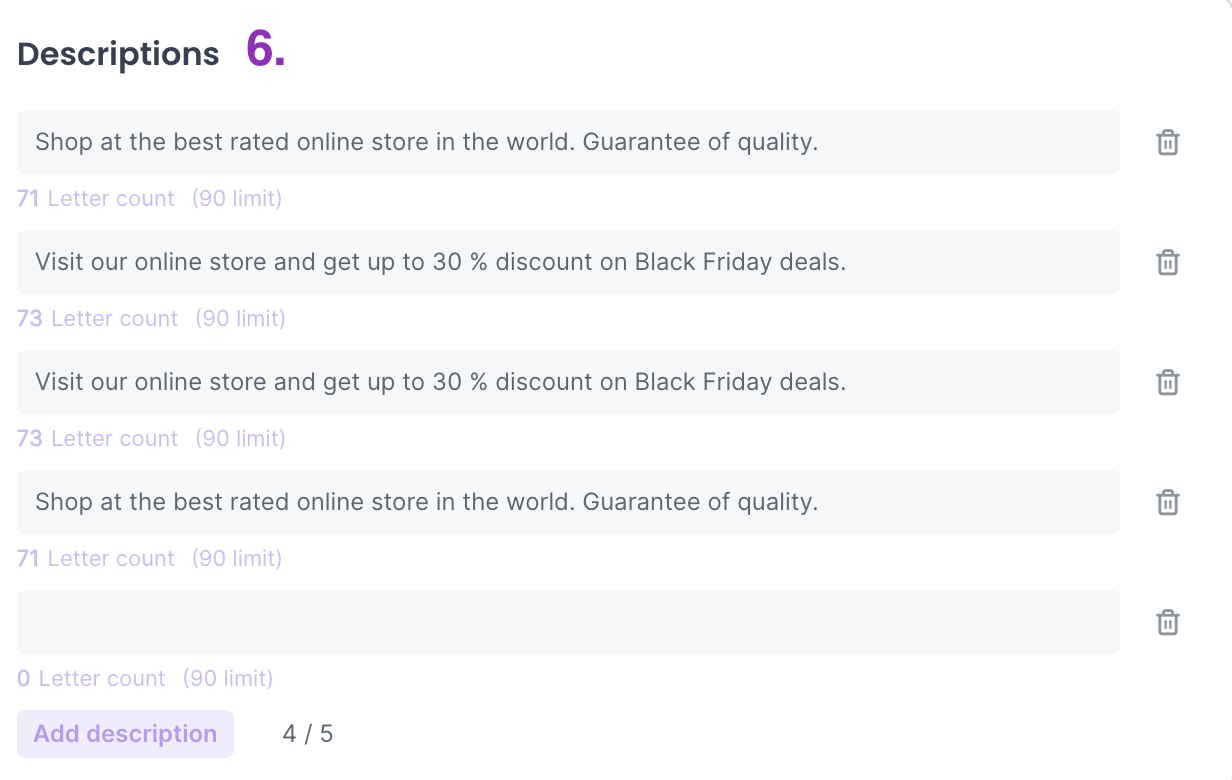Click the first 71 Letter count label
The height and width of the screenshot is (780, 1232).
(x=96, y=198)
